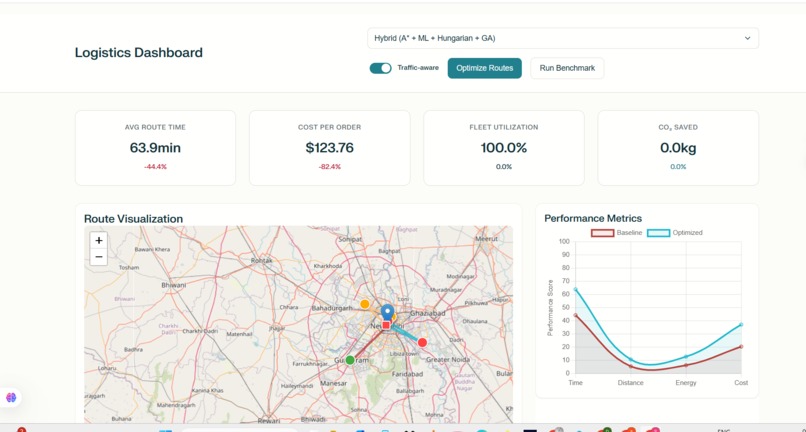Click the FLEET UTILIZATION card label
Viewport: 806px width, 432px height.
[504, 127]
